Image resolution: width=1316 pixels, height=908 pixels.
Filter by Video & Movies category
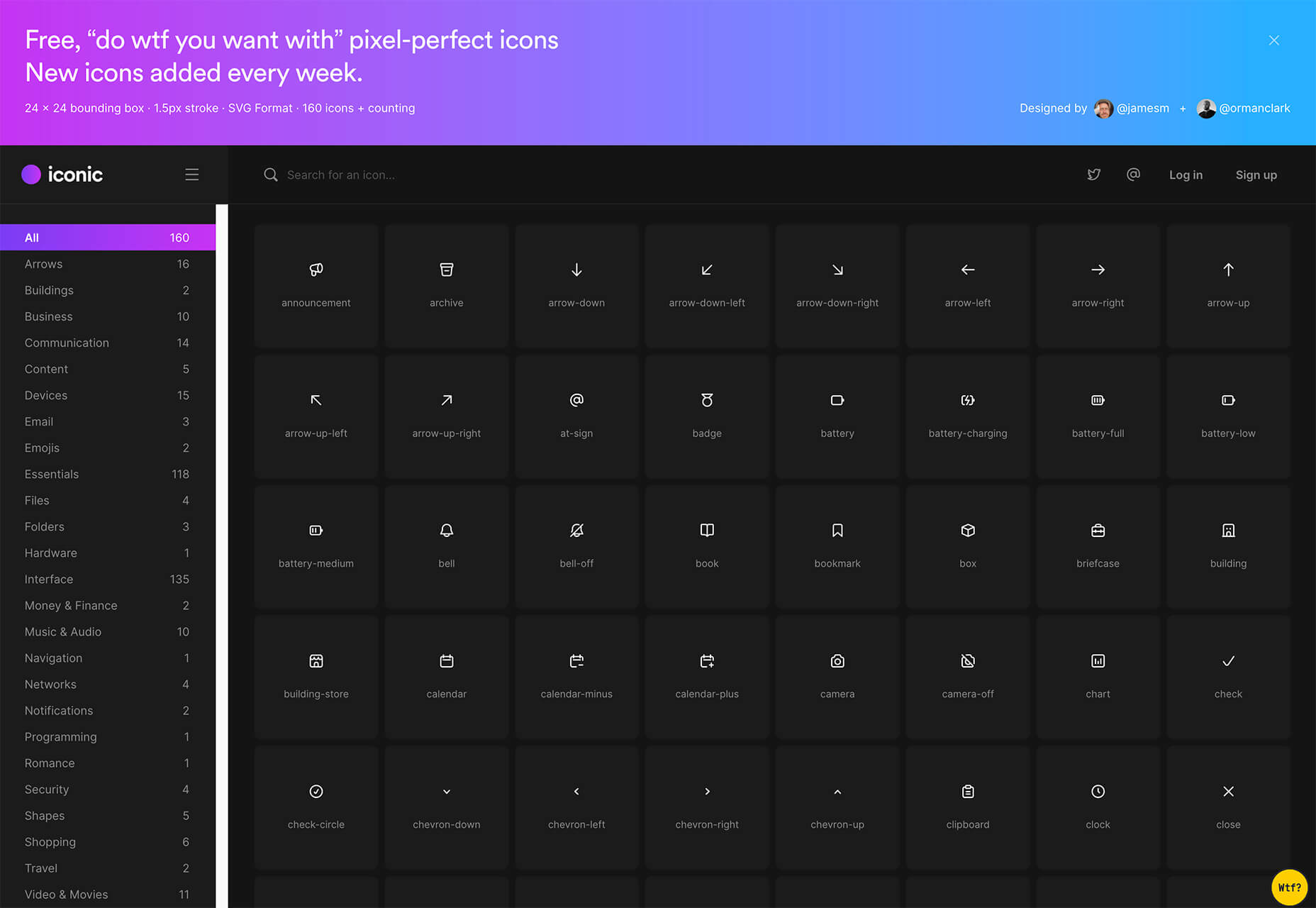(x=108, y=894)
